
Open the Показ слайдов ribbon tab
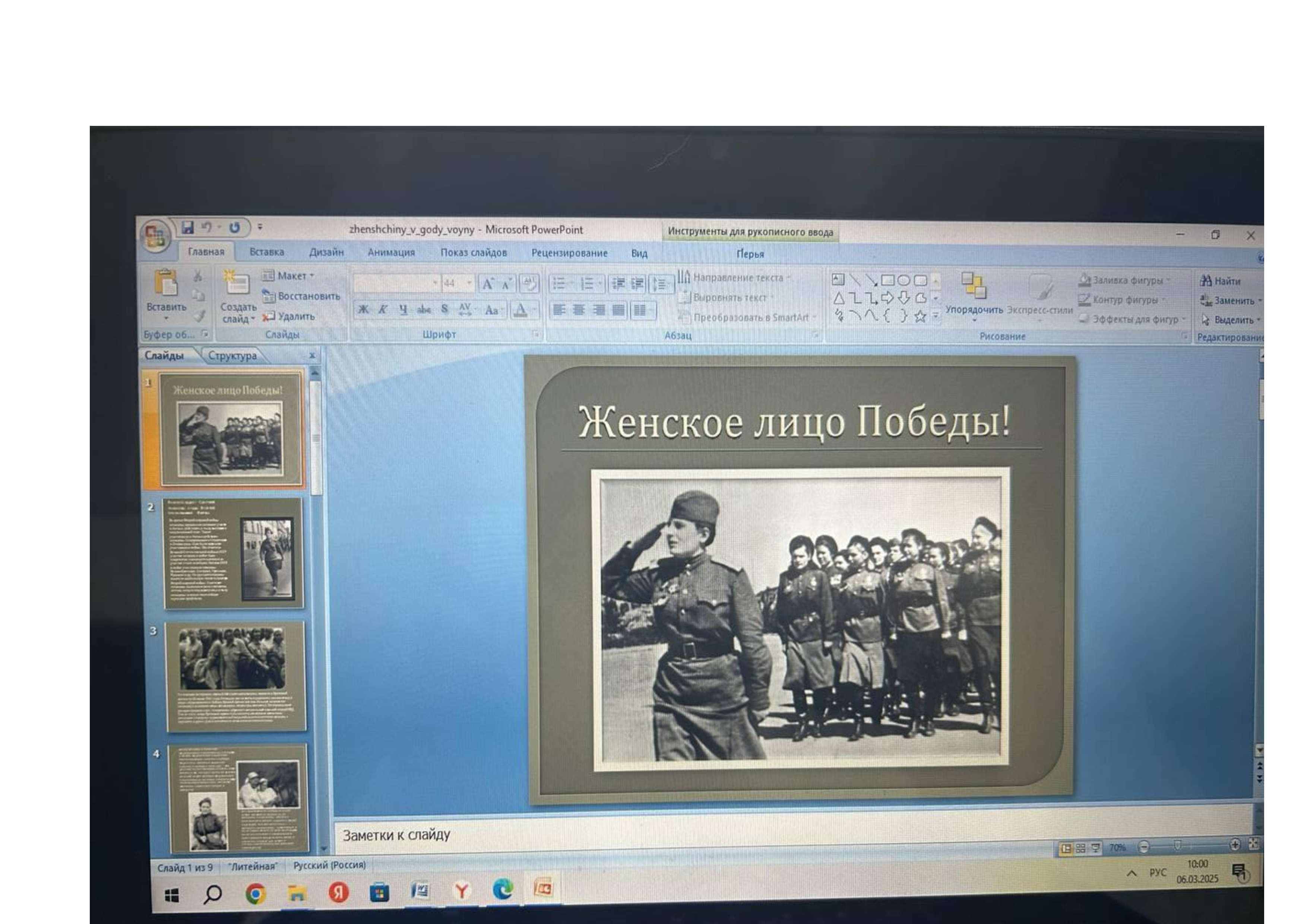[x=473, y=253]
